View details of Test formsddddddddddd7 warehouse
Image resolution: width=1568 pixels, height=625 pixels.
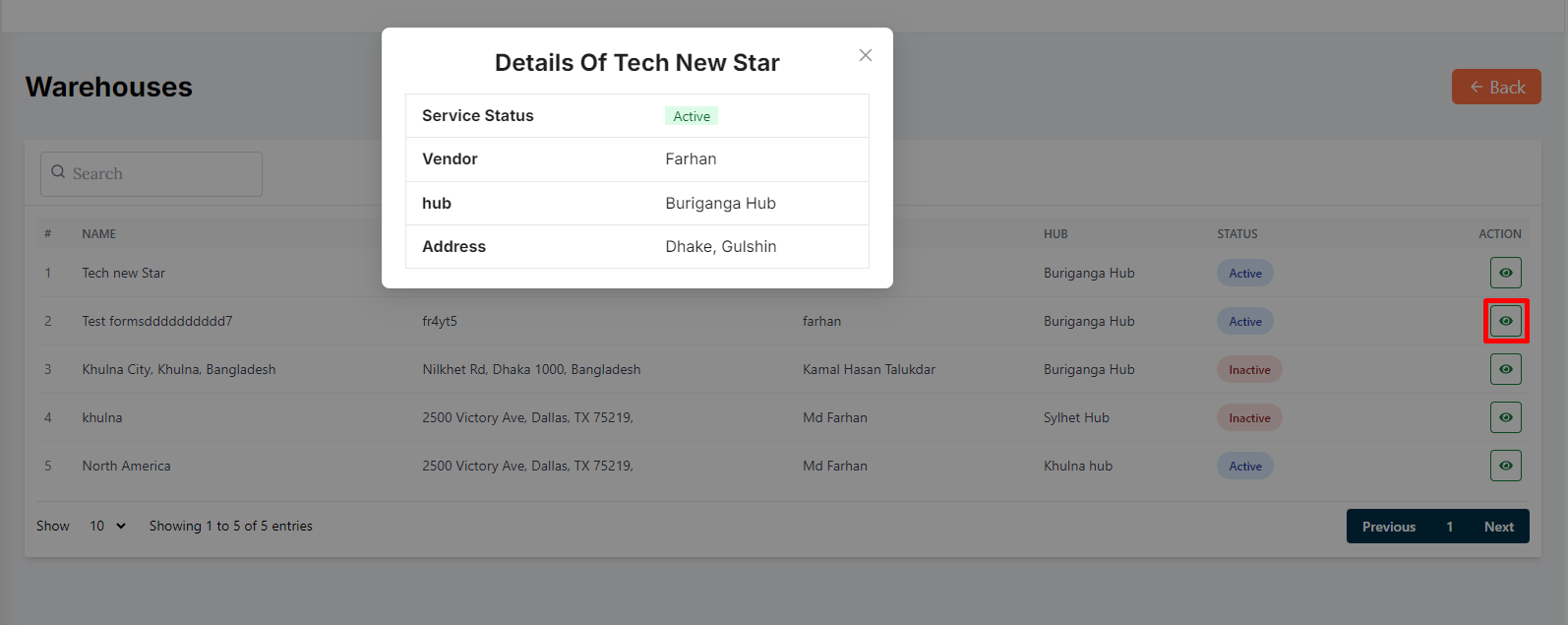(1505, 321)
